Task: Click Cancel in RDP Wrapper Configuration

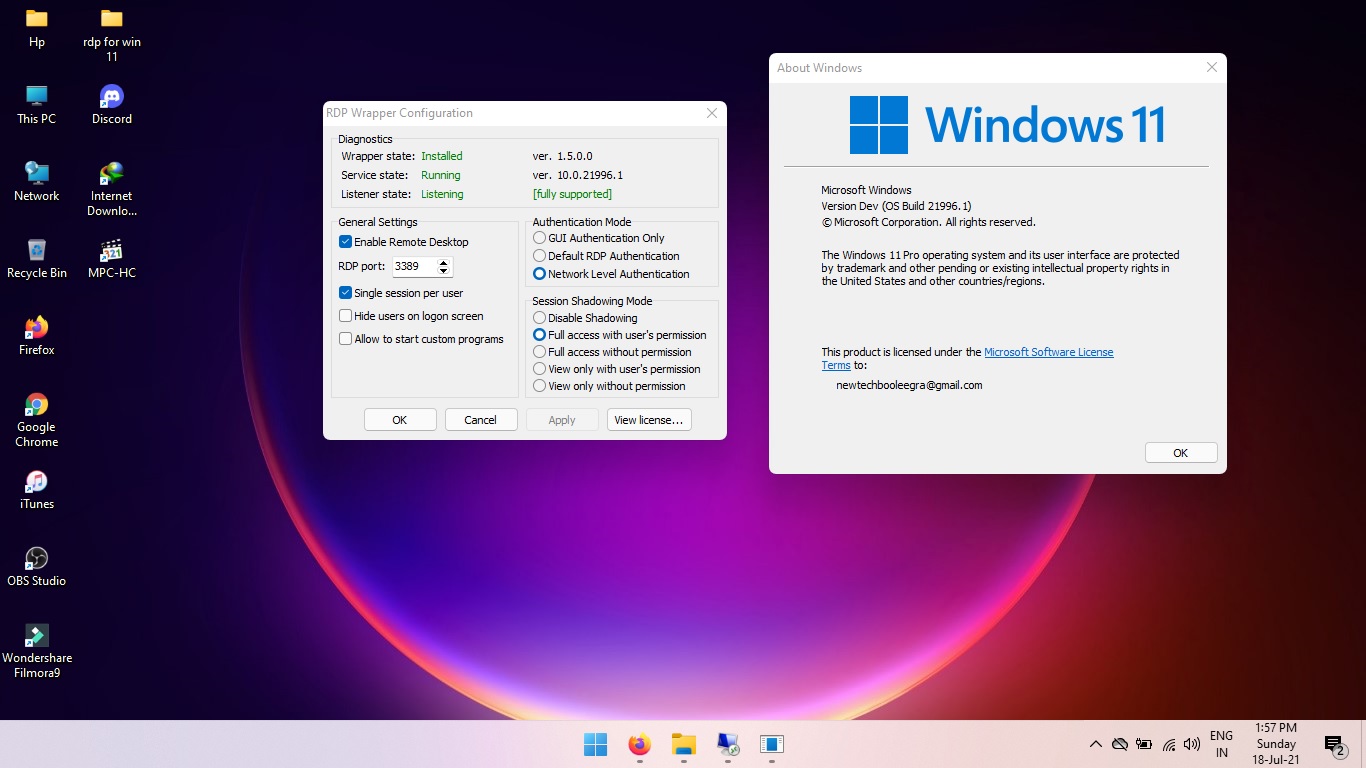Action: pos(481,420)
